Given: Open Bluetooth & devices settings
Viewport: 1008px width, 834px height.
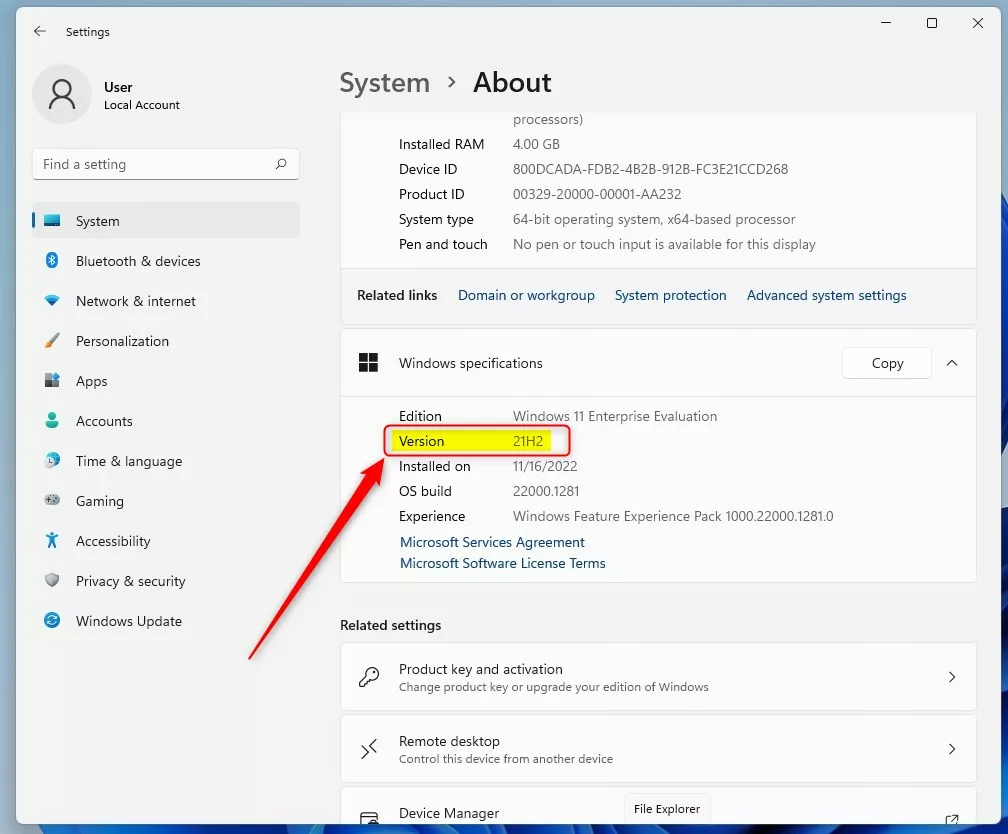Looking at the screenshot, I should click(x=138, y=261).
